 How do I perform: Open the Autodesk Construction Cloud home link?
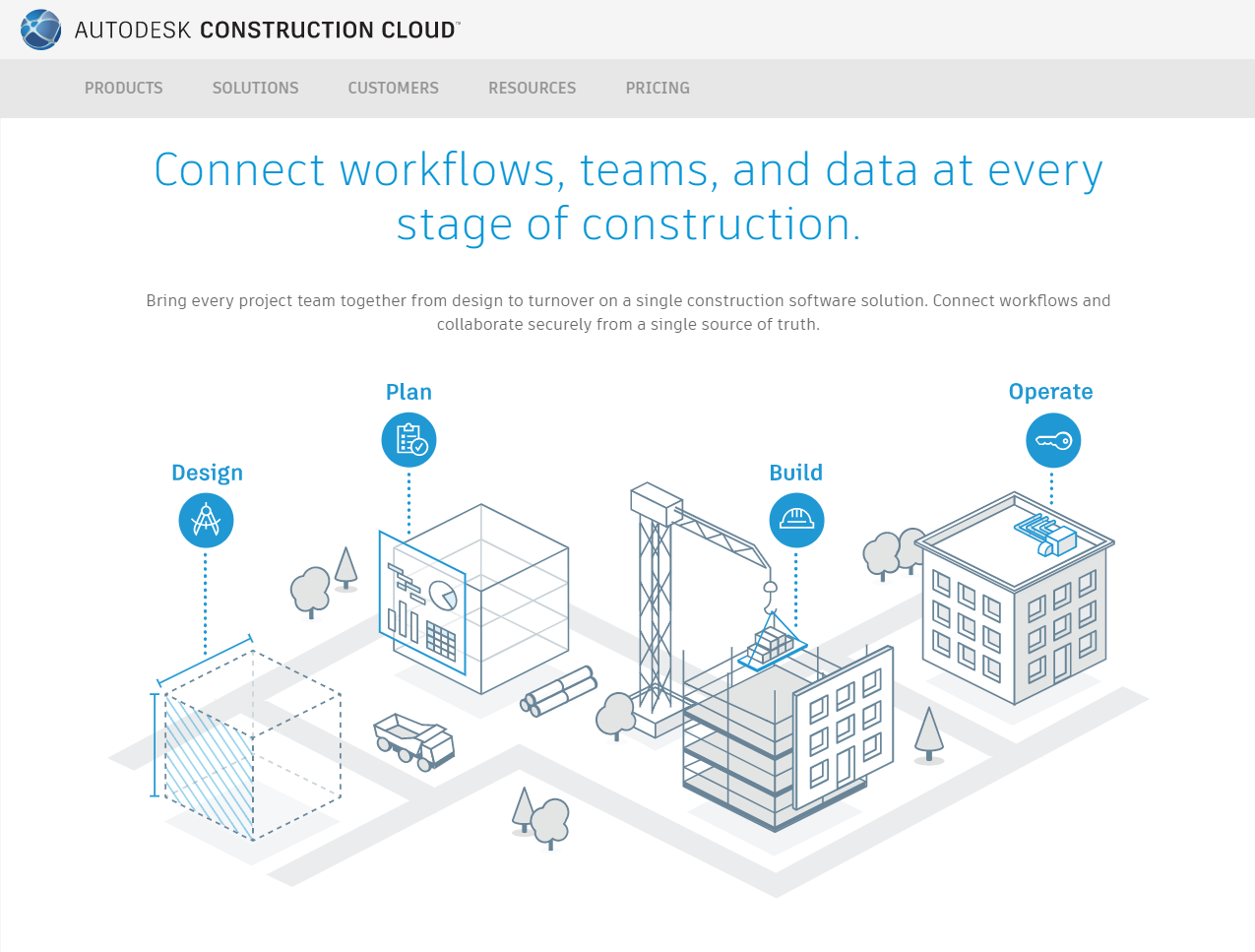coord(240,30)
